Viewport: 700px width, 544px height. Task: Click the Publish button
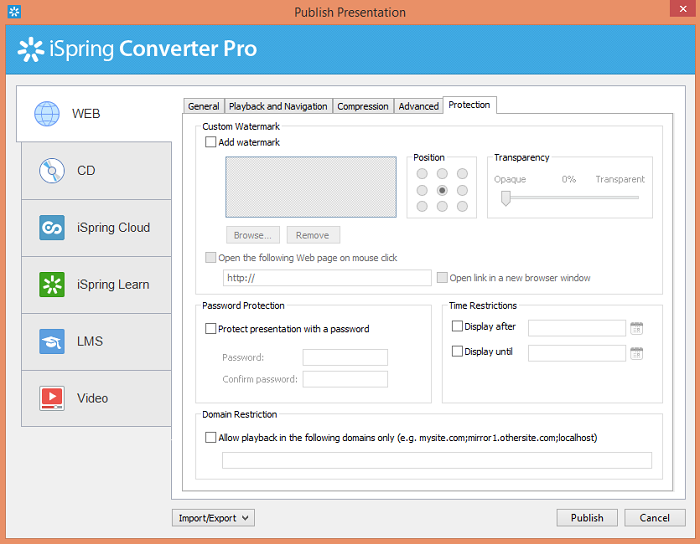pos(587,518)
